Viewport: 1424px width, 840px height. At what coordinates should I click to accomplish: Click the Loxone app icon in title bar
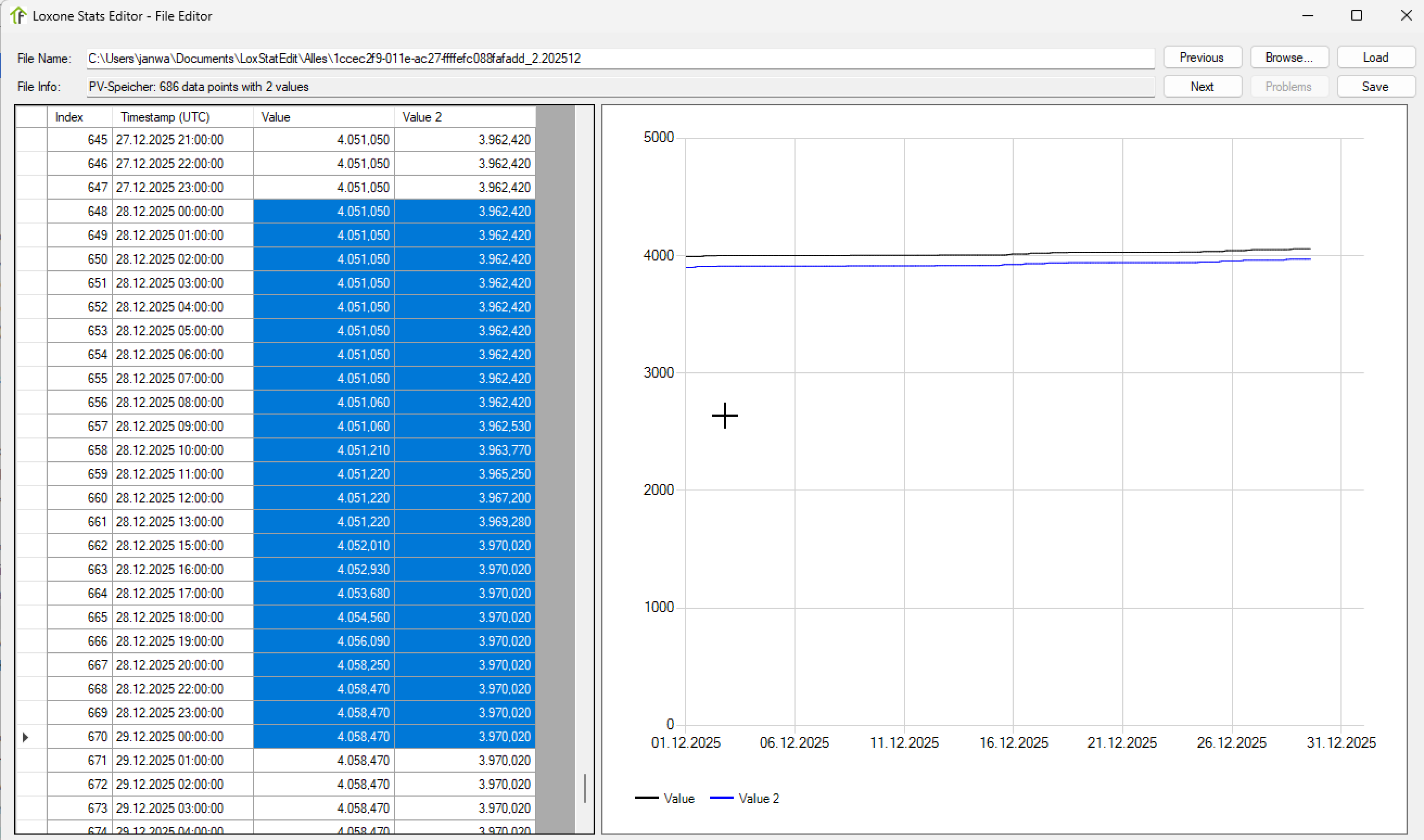pos(18,15)
